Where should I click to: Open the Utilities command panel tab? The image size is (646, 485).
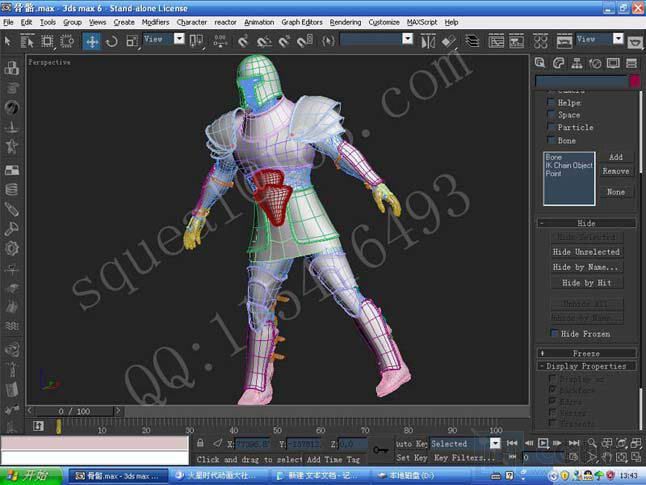[x=631, y=63]
